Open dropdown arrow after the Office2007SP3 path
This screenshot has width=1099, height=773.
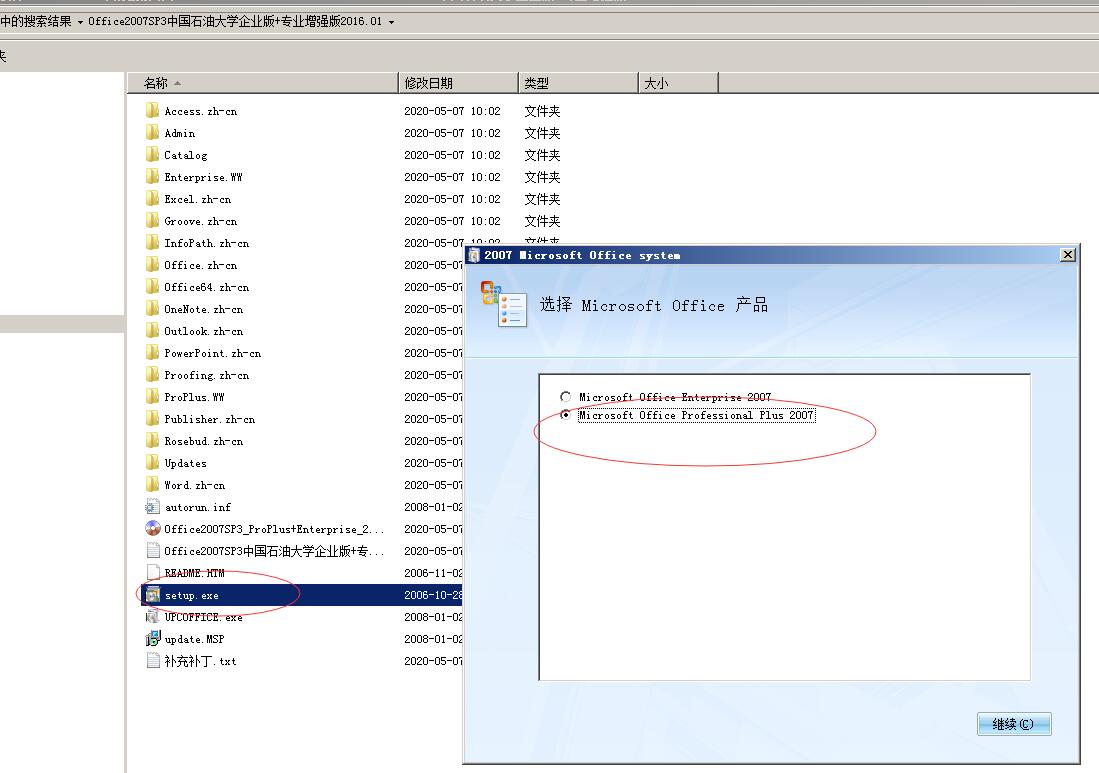[x=391, y=21]
